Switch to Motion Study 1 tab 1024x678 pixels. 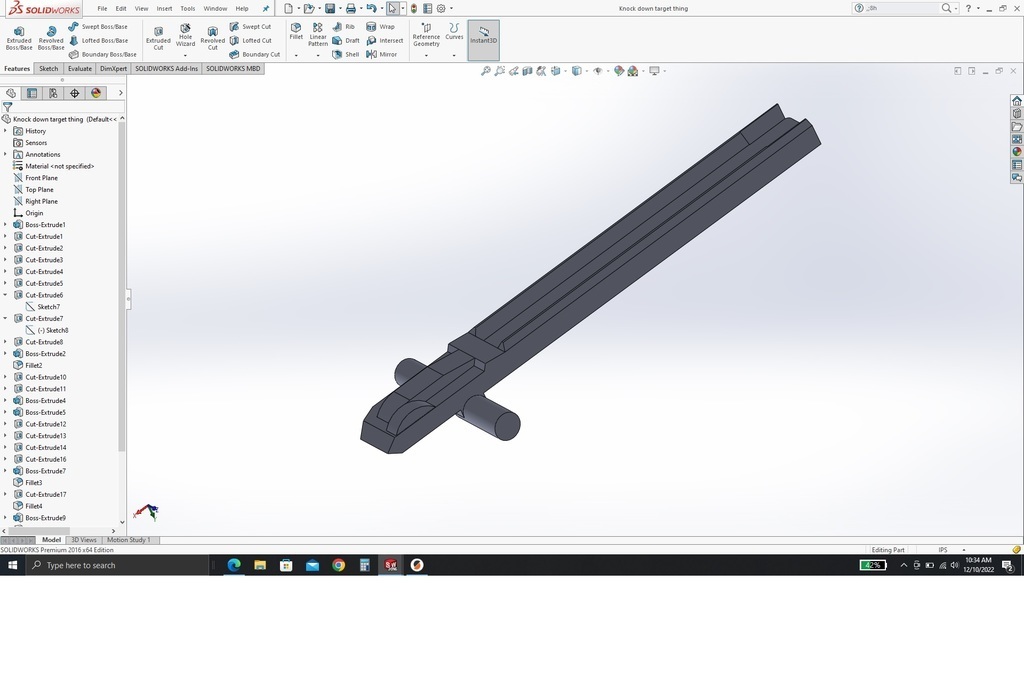[x=129, y=540]
